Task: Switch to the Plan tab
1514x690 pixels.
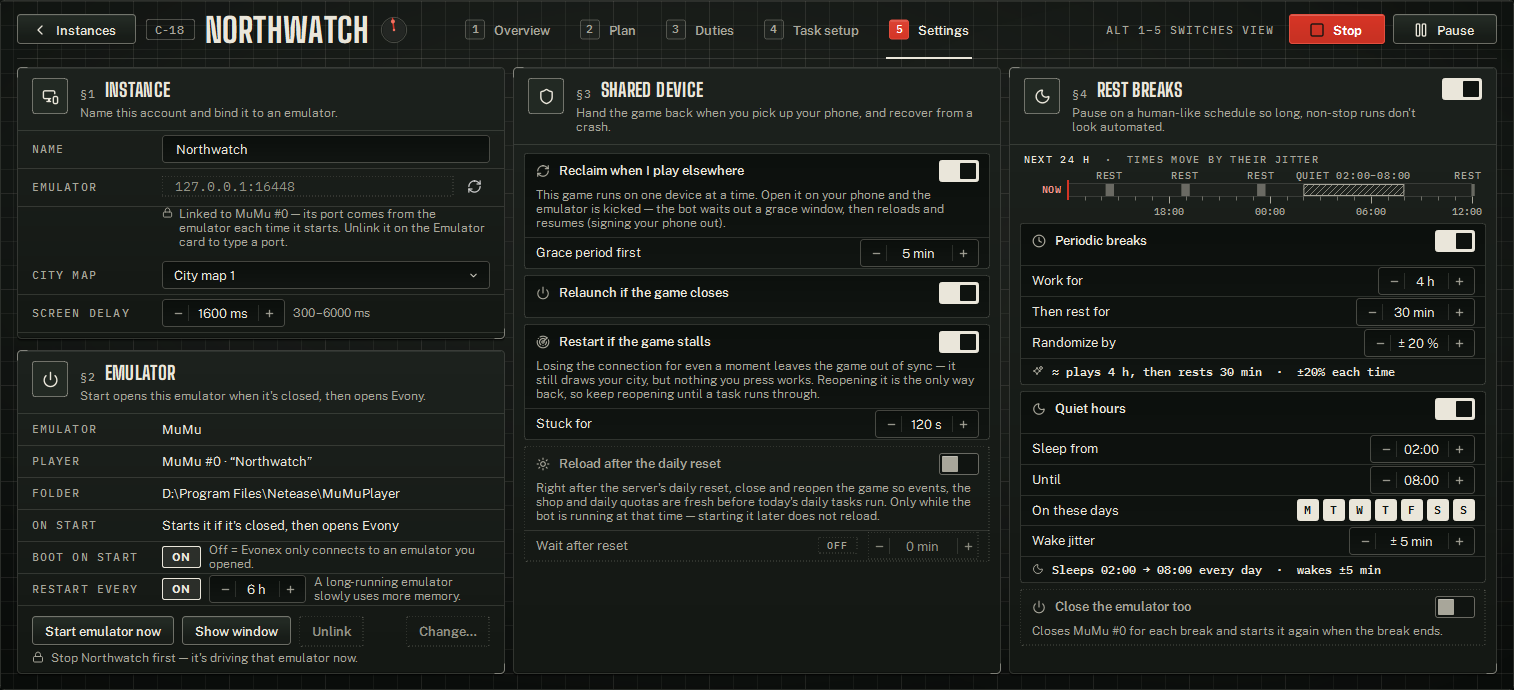Action: click(609, 30)
